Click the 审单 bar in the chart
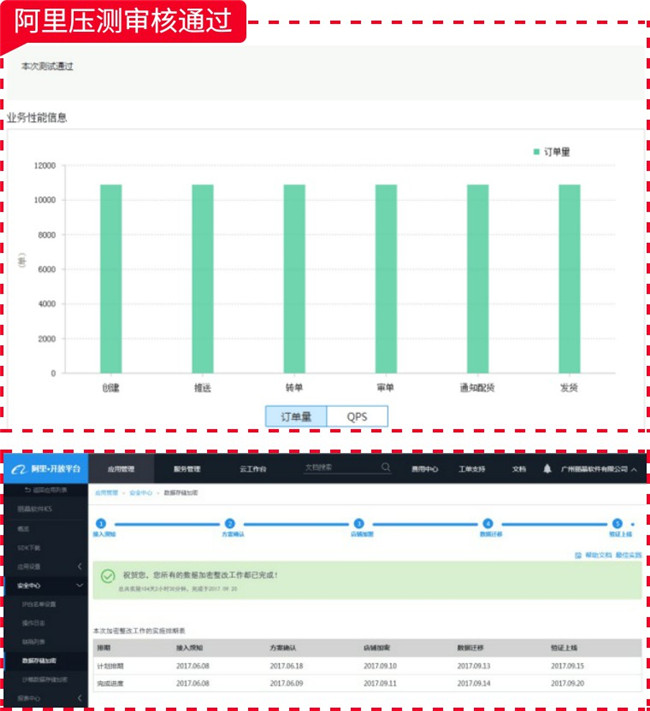The width and height of the screenshot is (650, 711). pos(386,279)
